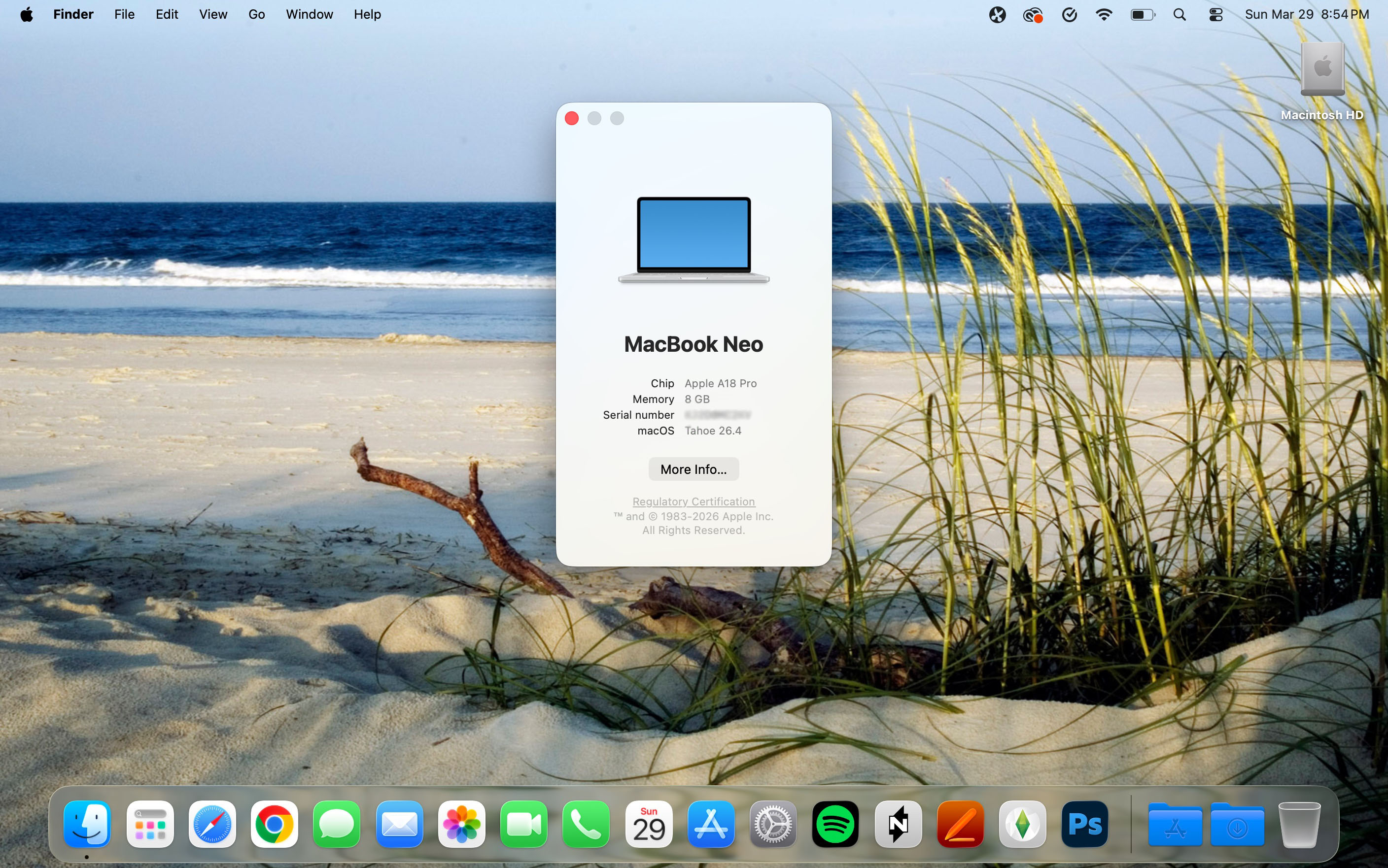The width and height of the screenshot is (1388, 868).
Task: Launch The Sims green diamond app
Action: pos(1022,824)
